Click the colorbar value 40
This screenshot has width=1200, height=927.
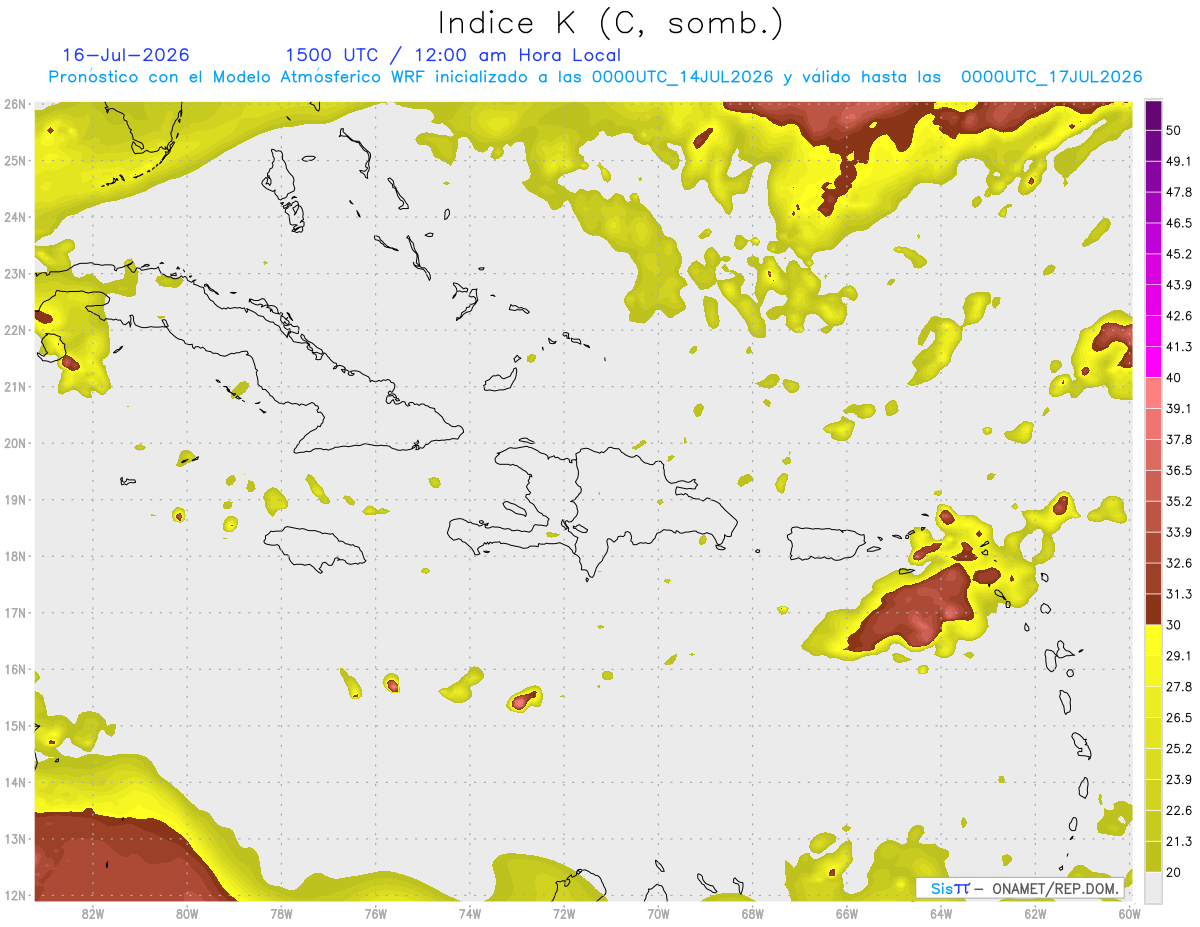(x=1174, y=377)
